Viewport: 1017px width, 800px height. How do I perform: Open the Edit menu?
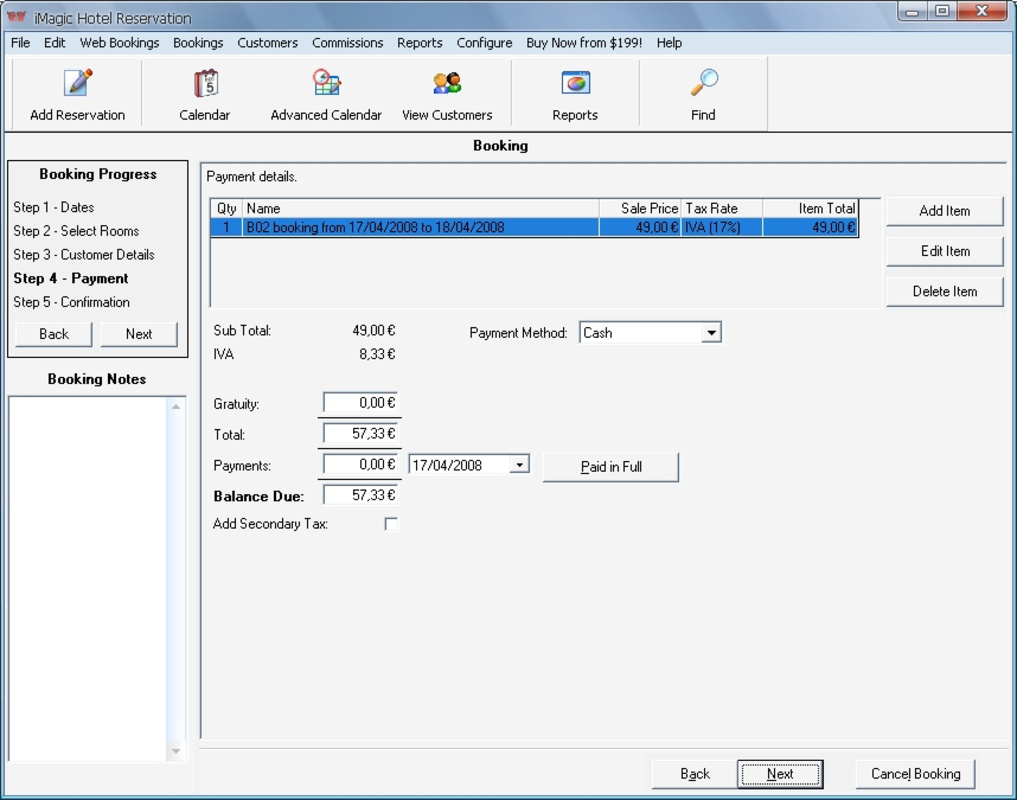coord(54,43)
